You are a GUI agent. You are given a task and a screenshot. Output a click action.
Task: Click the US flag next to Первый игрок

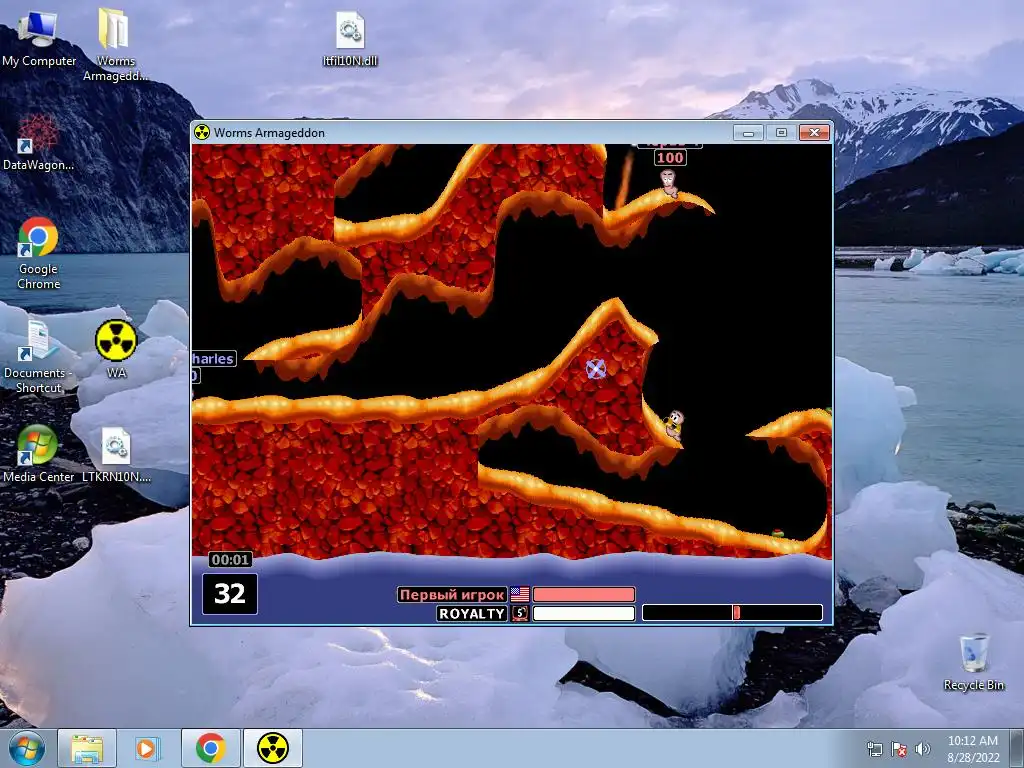pos(520,594)
